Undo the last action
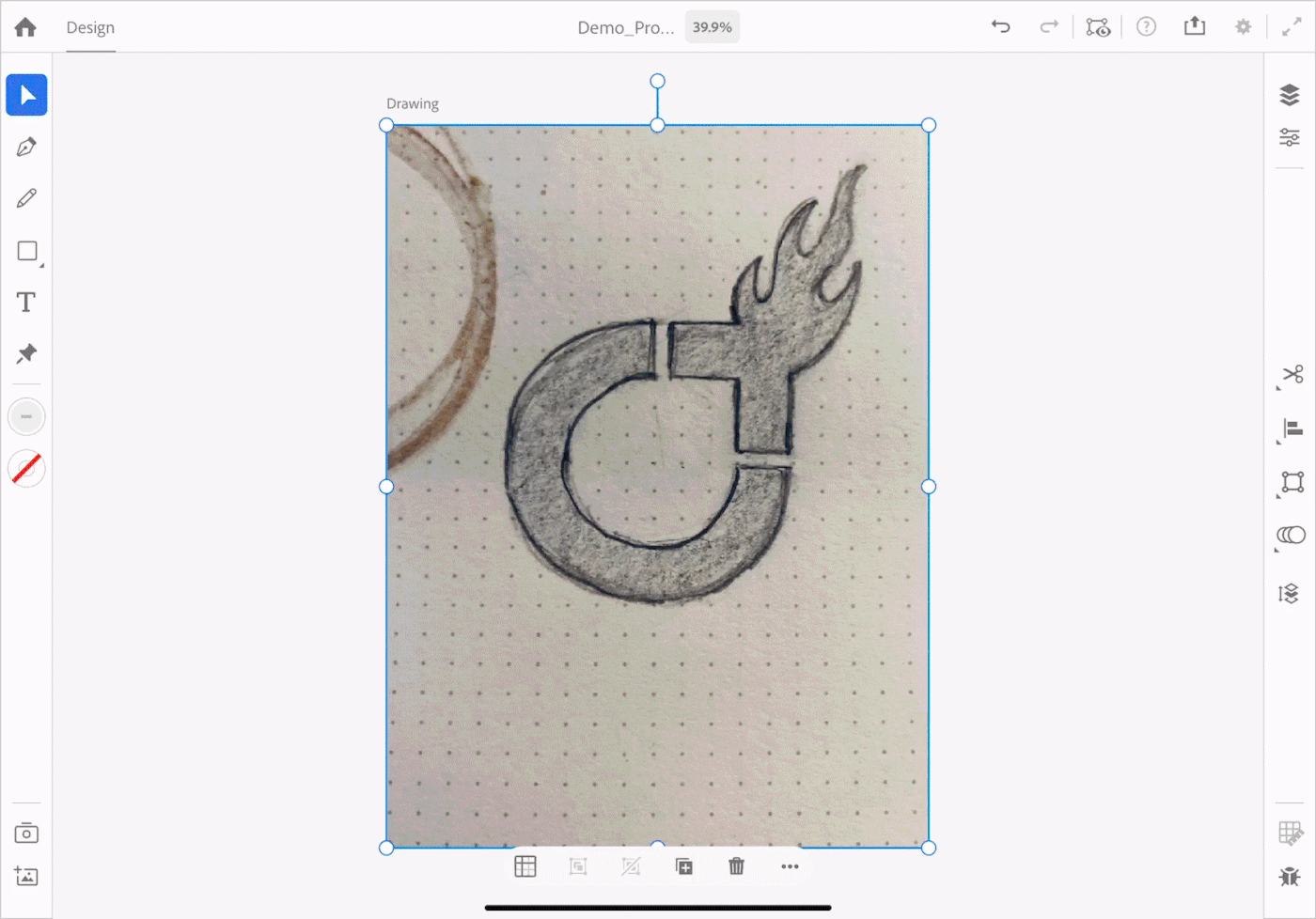The width and height of the screenshot is (1316, 919). coord(1000,26)
